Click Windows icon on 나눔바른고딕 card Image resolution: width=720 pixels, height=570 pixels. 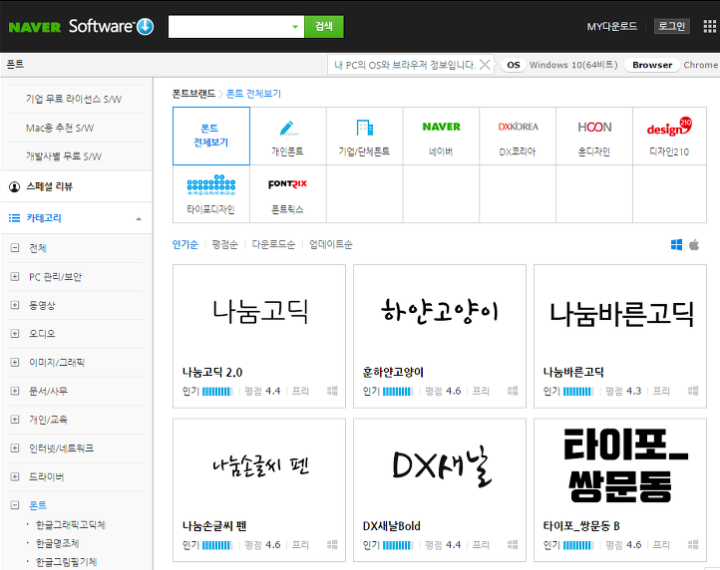click(x=693, y=391)
